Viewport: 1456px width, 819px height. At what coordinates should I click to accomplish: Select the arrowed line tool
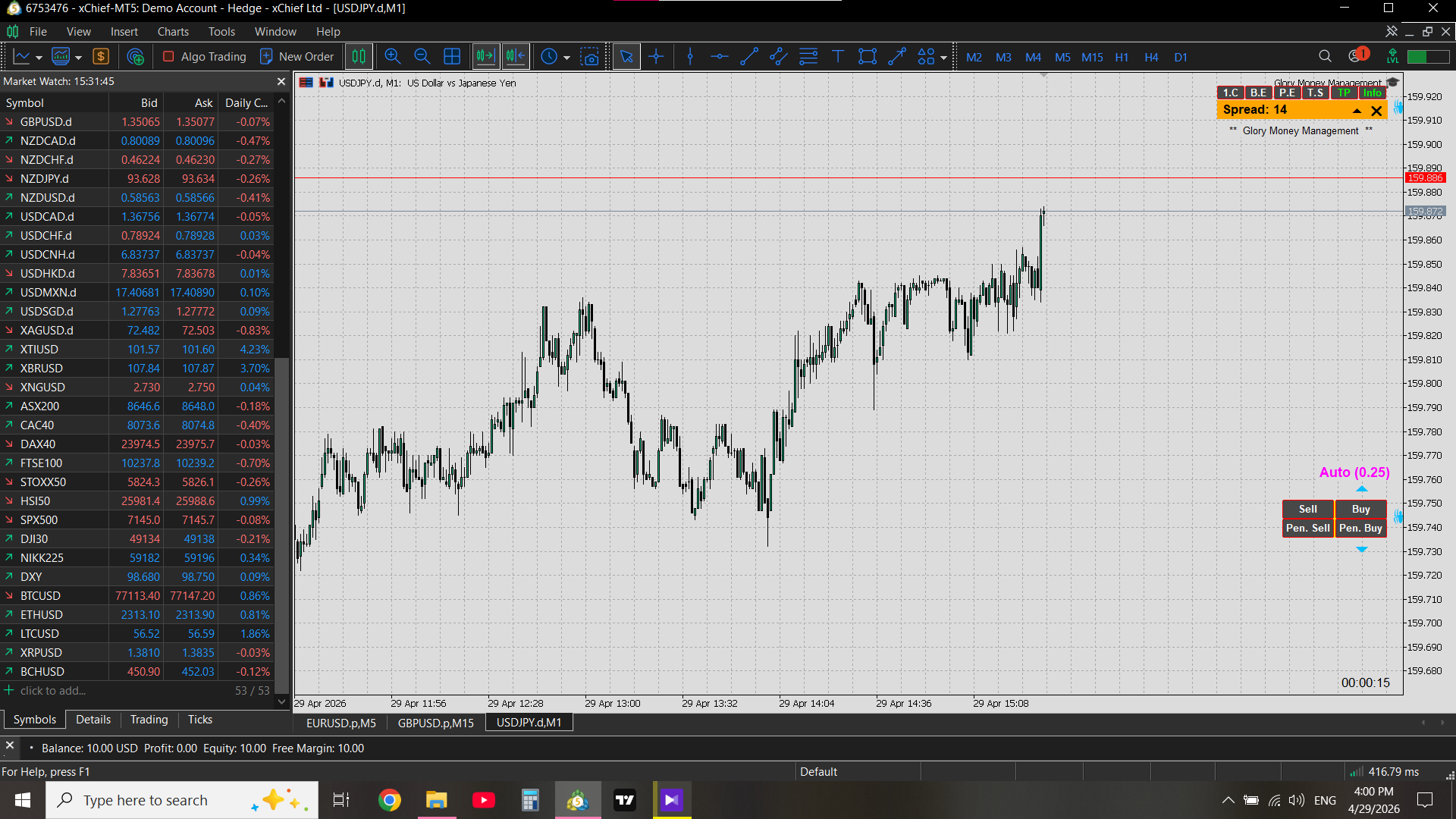[x=897, y=57]
